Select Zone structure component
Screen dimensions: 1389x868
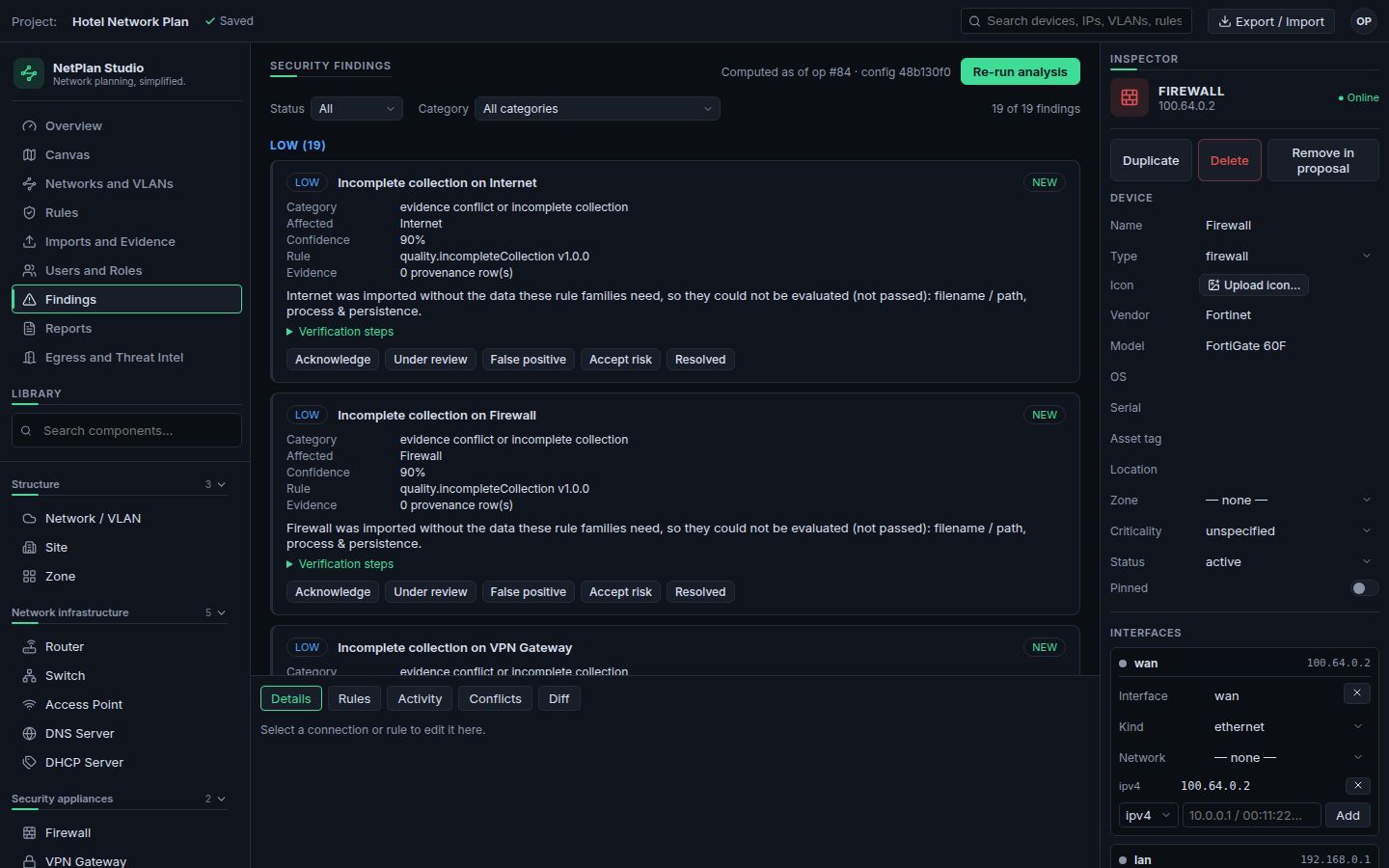[121, 576]
